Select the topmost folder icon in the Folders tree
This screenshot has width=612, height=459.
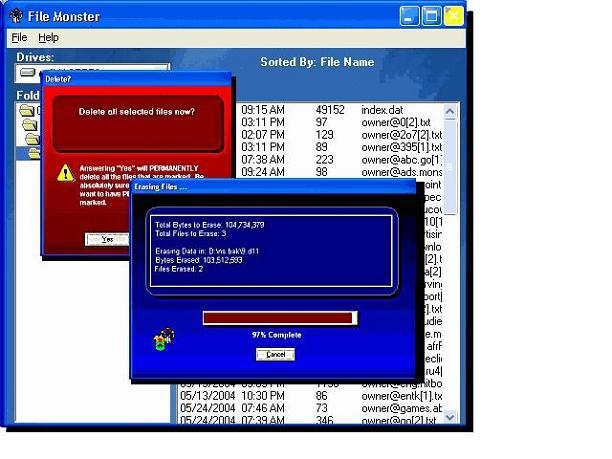[x=27, y=111]
